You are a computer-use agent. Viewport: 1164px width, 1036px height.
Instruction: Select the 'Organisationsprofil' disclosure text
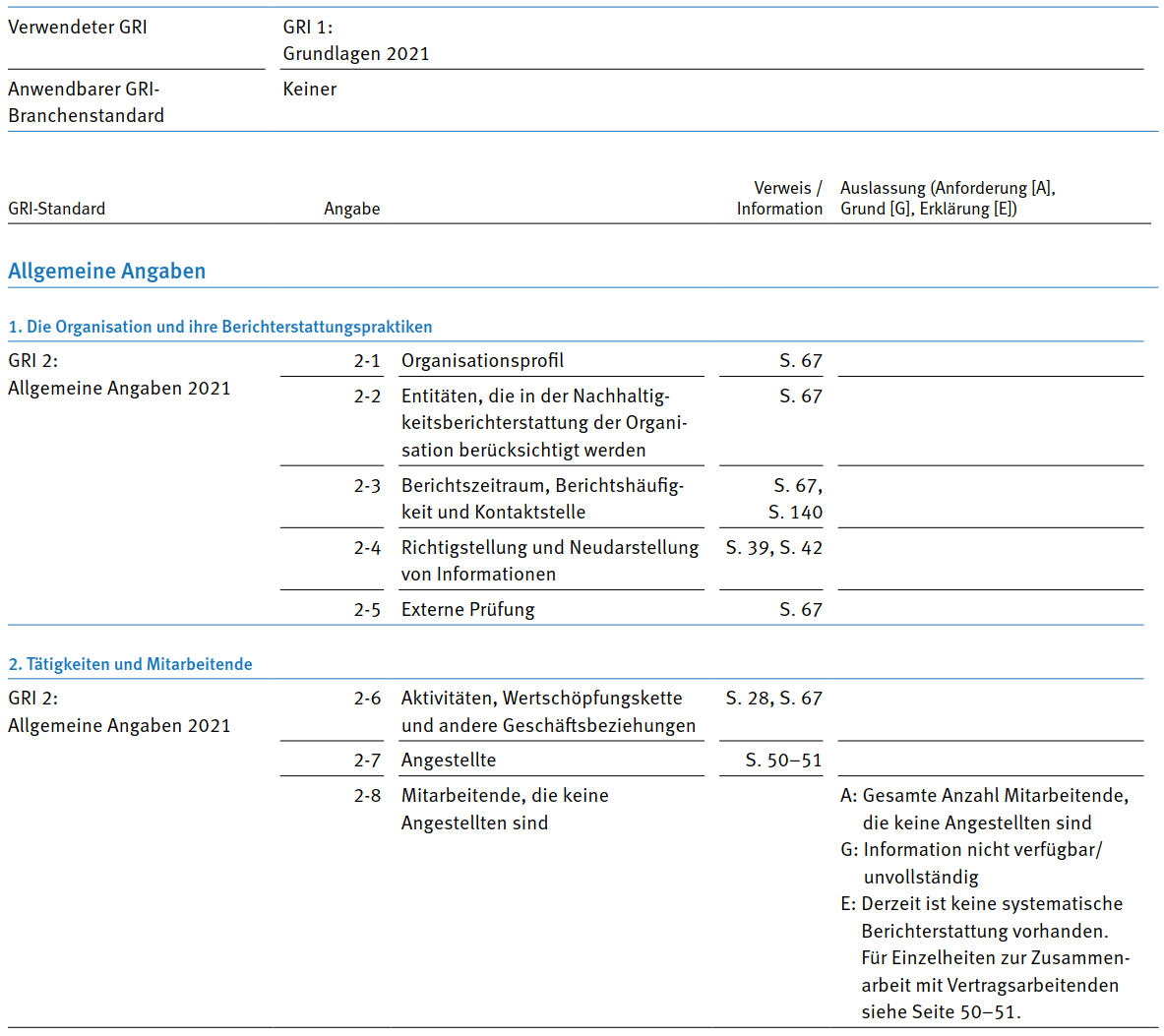tap(482, 361)
